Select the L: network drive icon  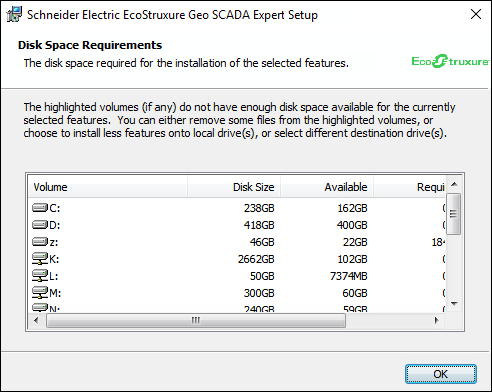40,276
